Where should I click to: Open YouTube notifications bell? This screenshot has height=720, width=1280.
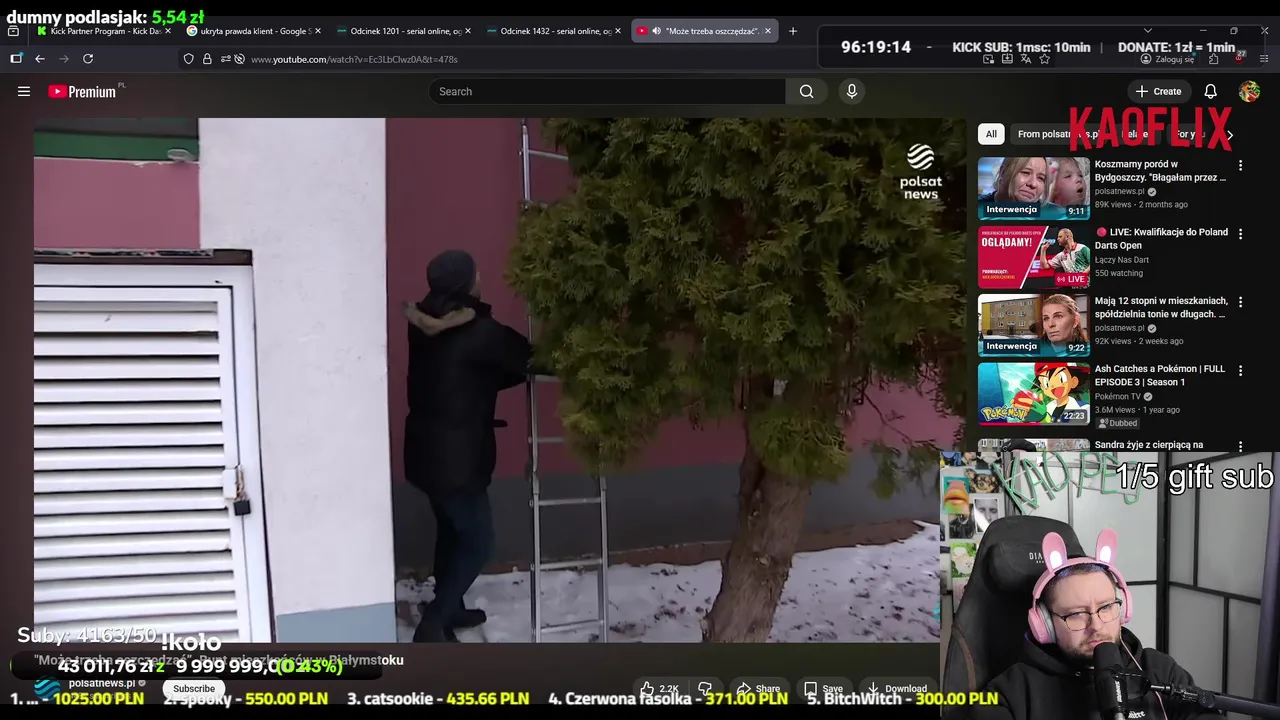pyautogui.click(x=1210, y=91)
